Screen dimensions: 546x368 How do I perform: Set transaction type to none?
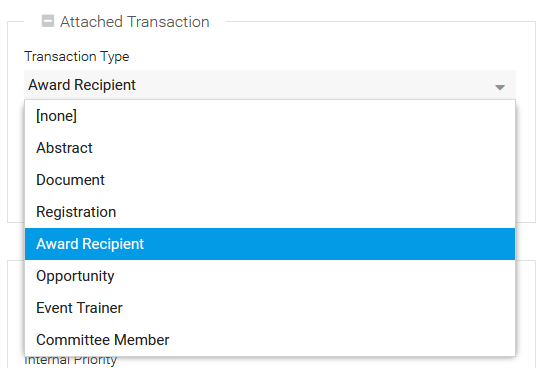[270, 116]
